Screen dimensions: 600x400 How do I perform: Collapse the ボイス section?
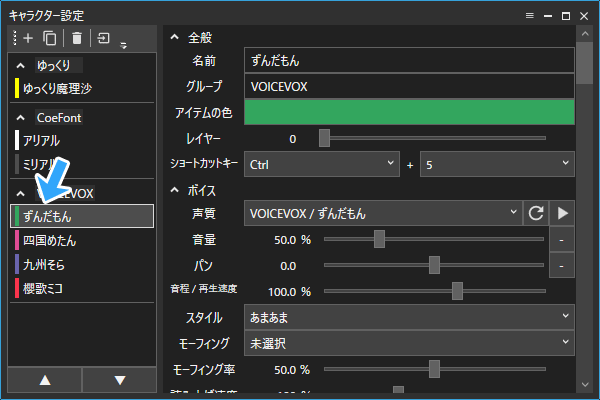coord(174,190)
